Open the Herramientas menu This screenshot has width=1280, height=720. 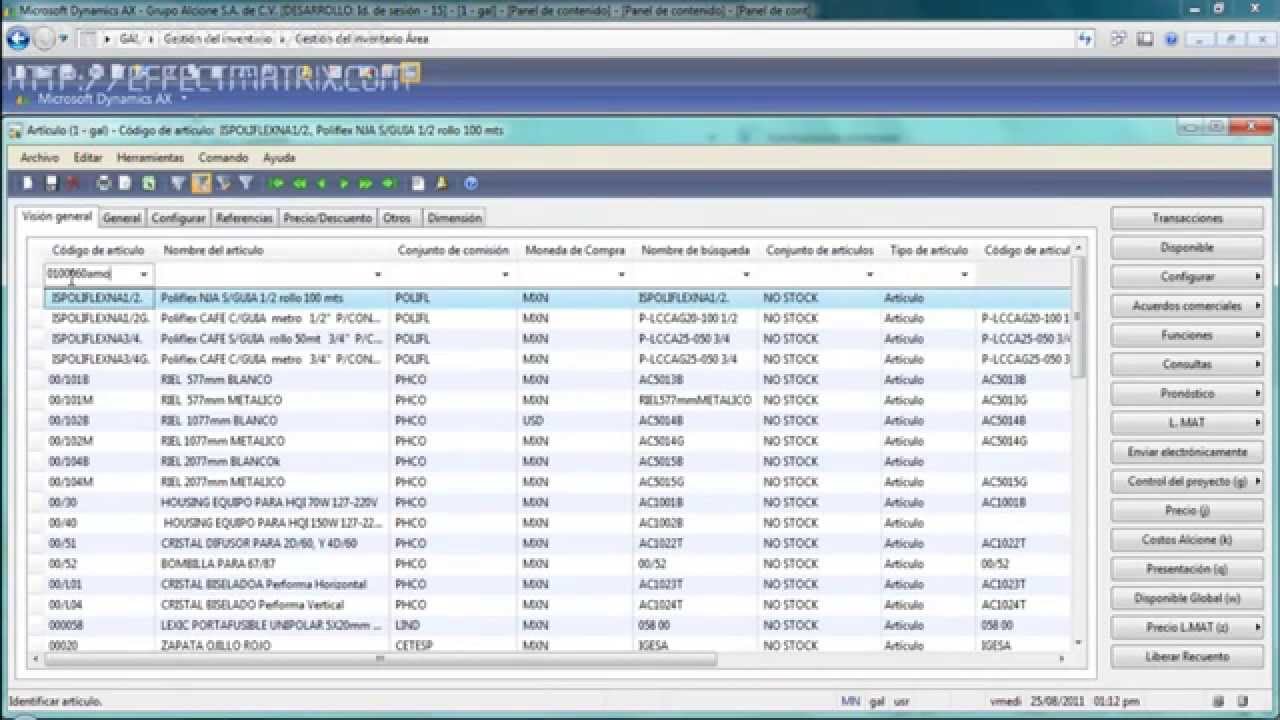point(150,158)
